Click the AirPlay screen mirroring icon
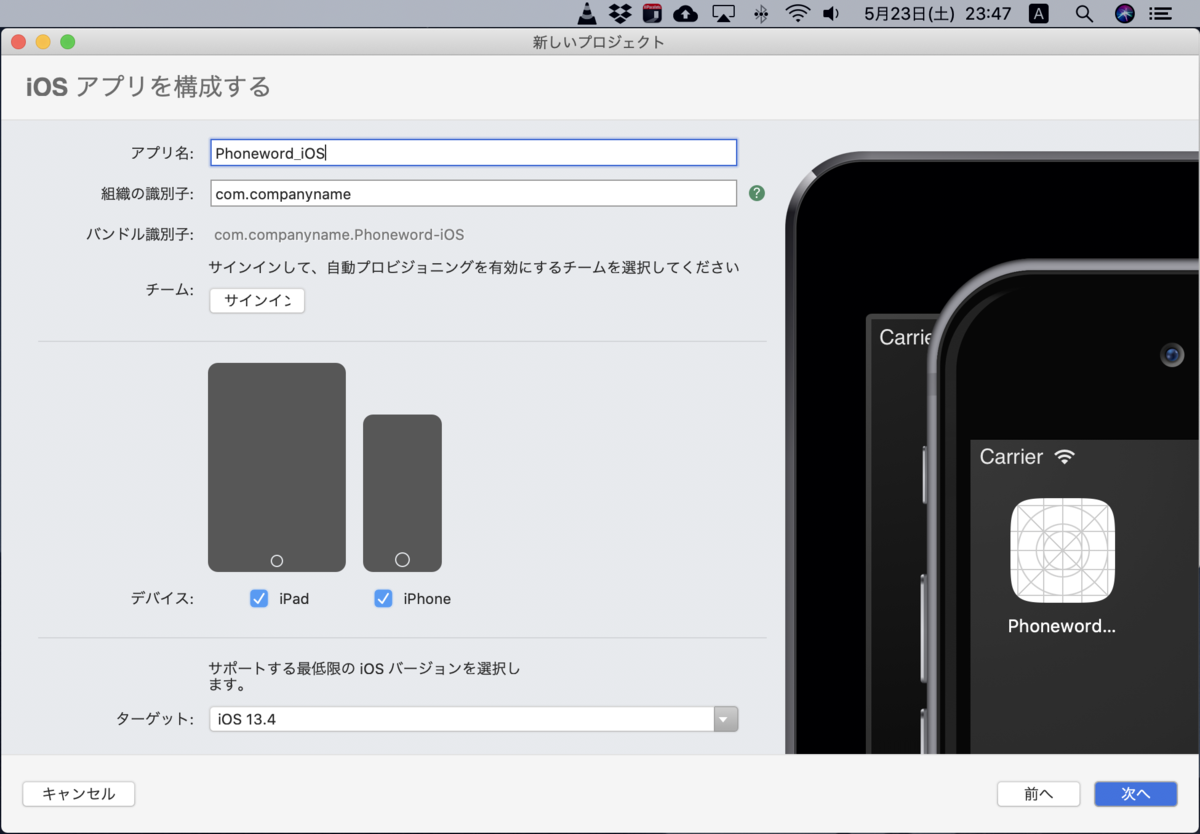 click(x=724, y=14)
